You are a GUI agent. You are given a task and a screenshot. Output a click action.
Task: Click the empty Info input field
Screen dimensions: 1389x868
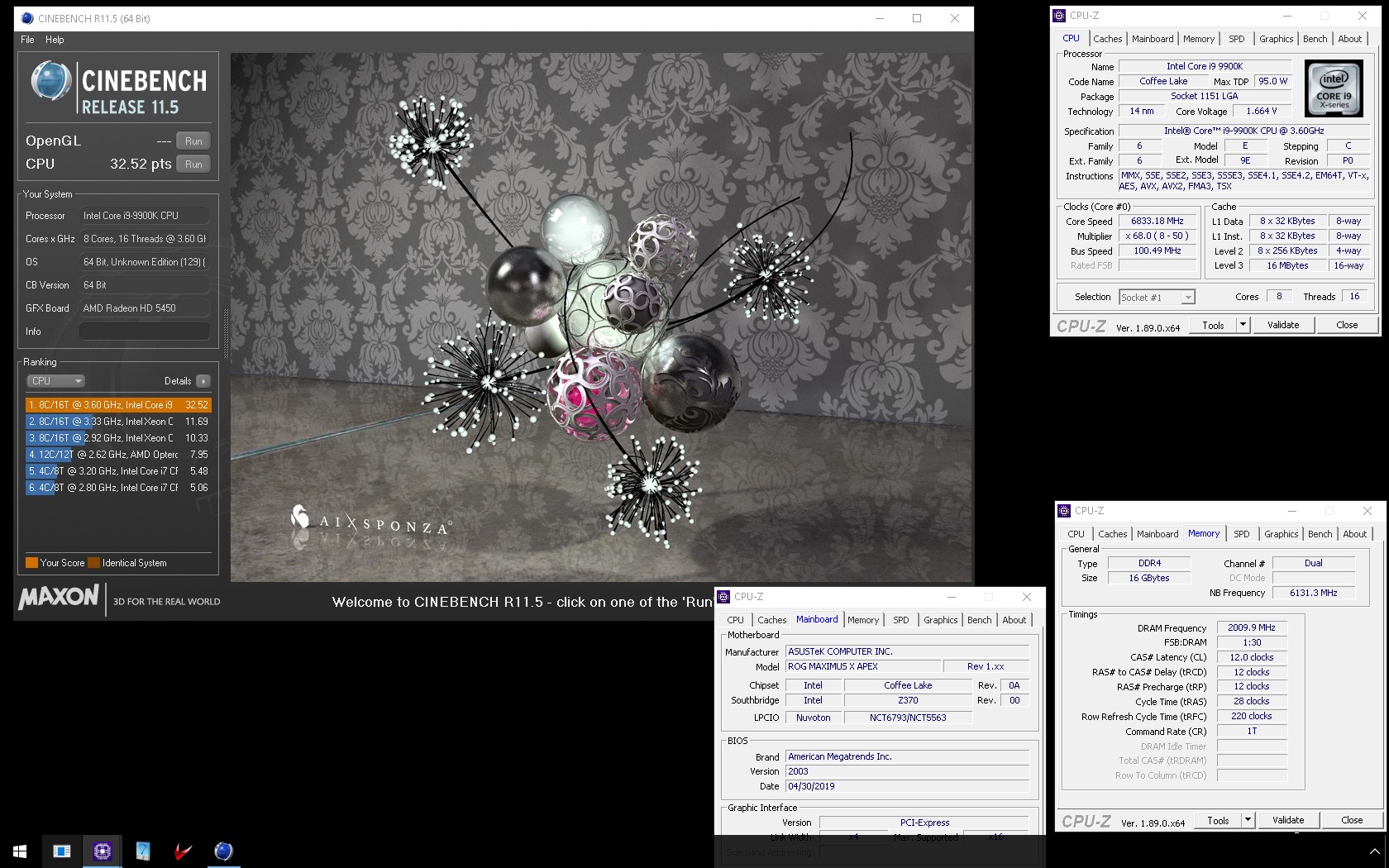click(145, 331)
